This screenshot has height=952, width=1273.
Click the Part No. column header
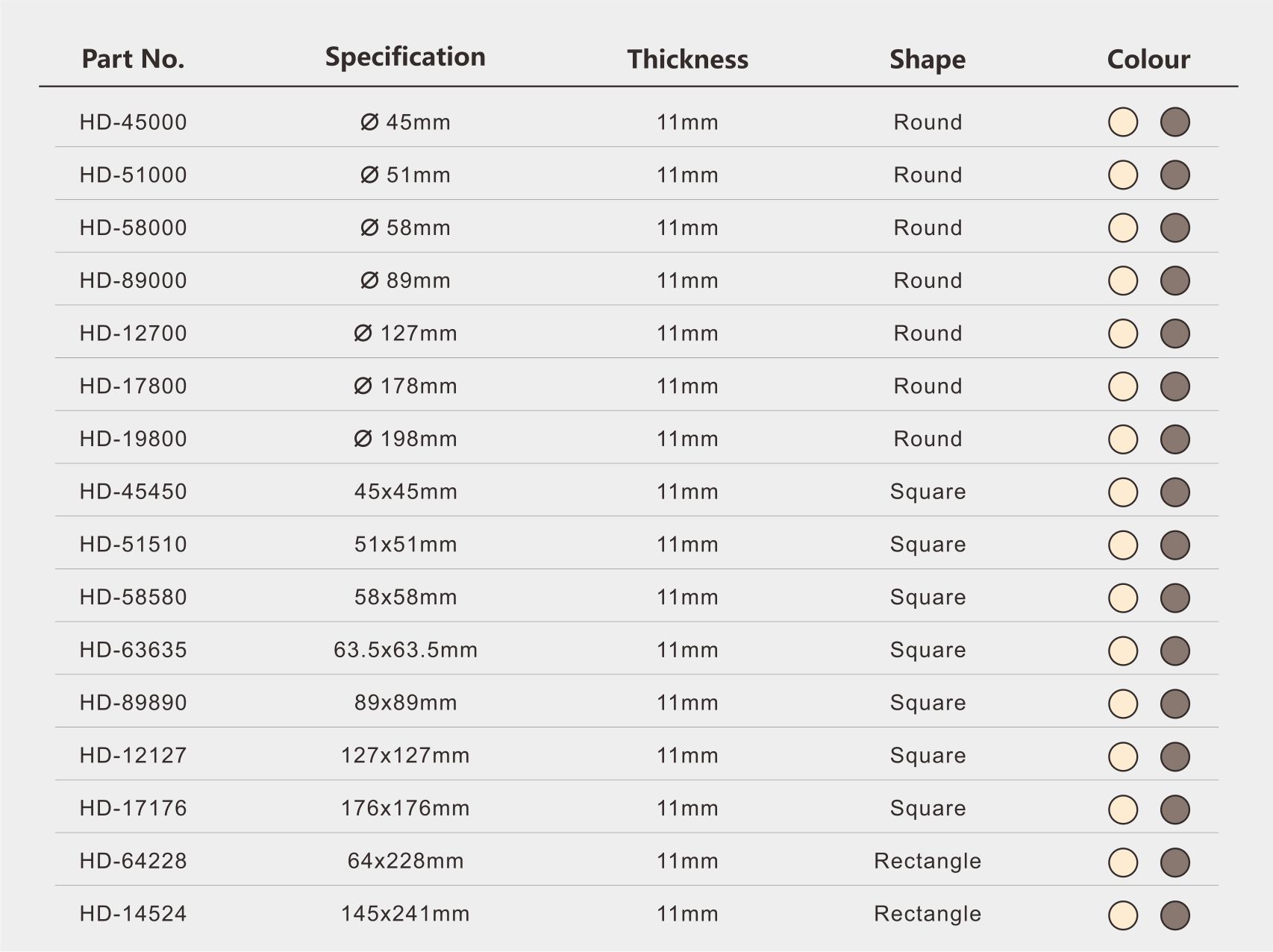point(133,59)
